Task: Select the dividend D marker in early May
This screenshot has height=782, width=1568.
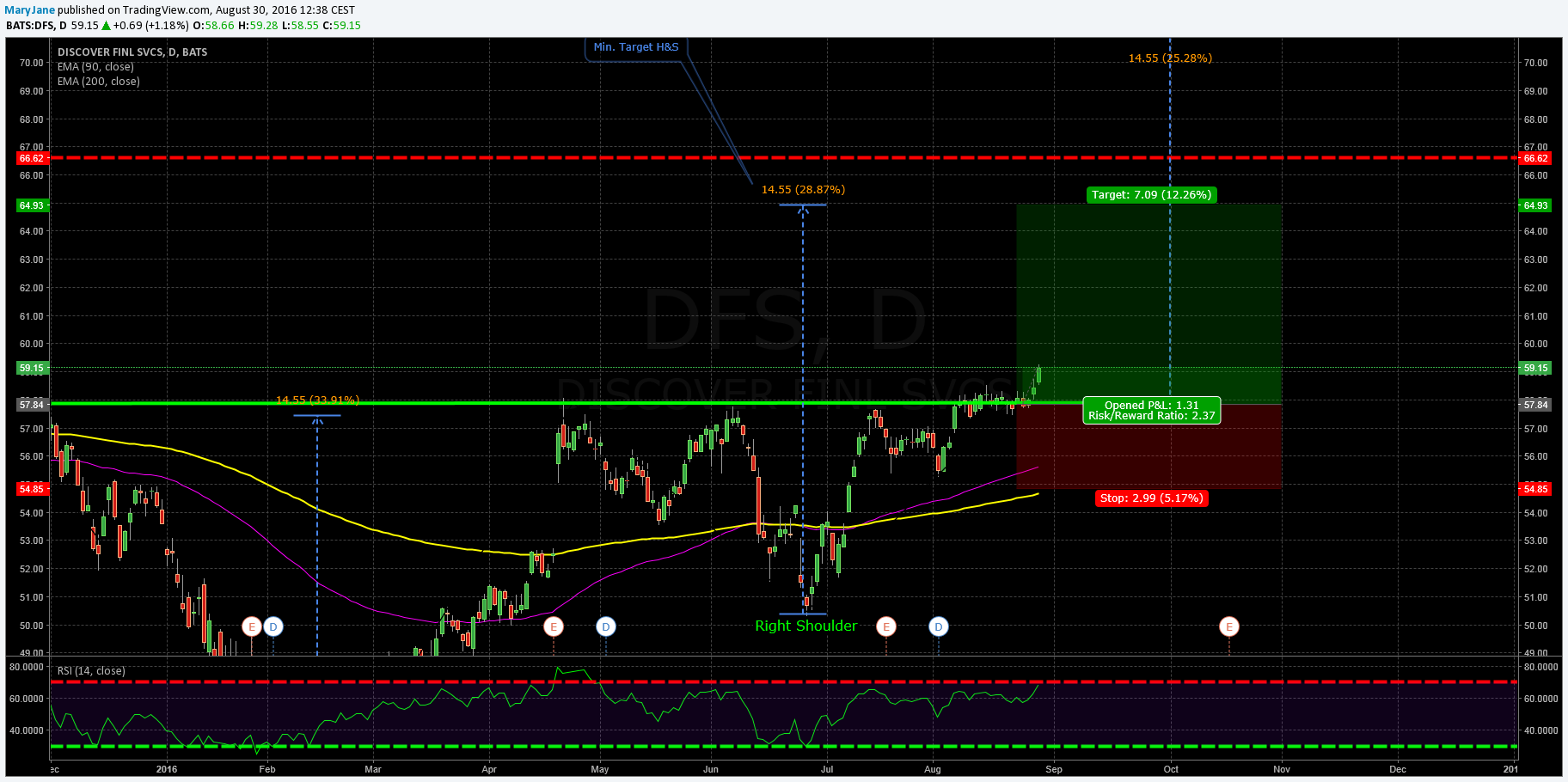Action: (606, 626)
